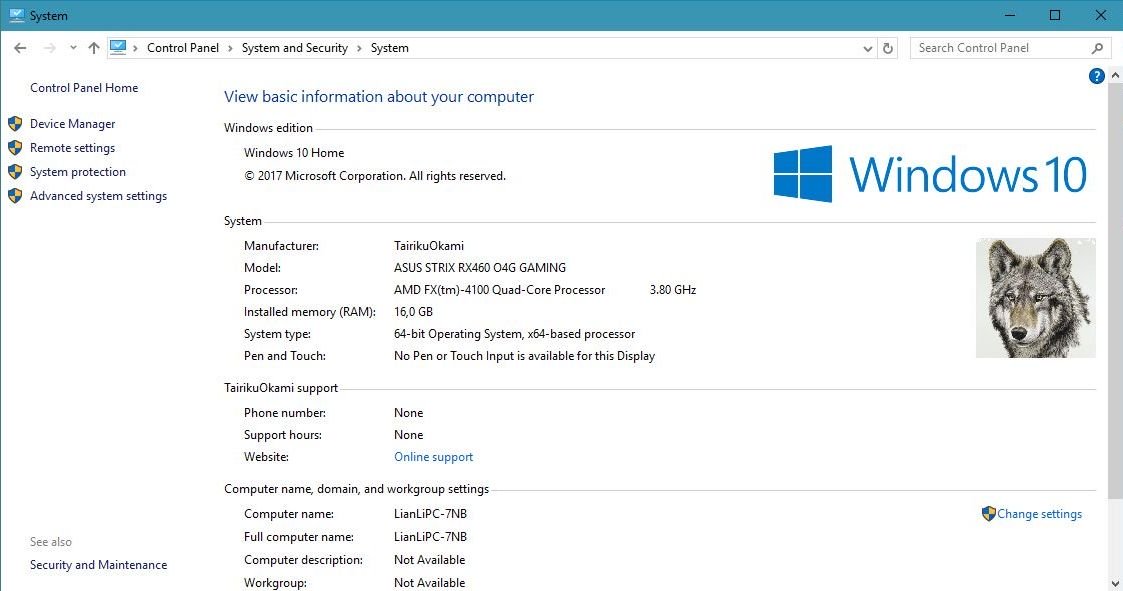
Task: Click the wolf OEM logo image
Action: pyautogui.click(x=1036, y=298)
